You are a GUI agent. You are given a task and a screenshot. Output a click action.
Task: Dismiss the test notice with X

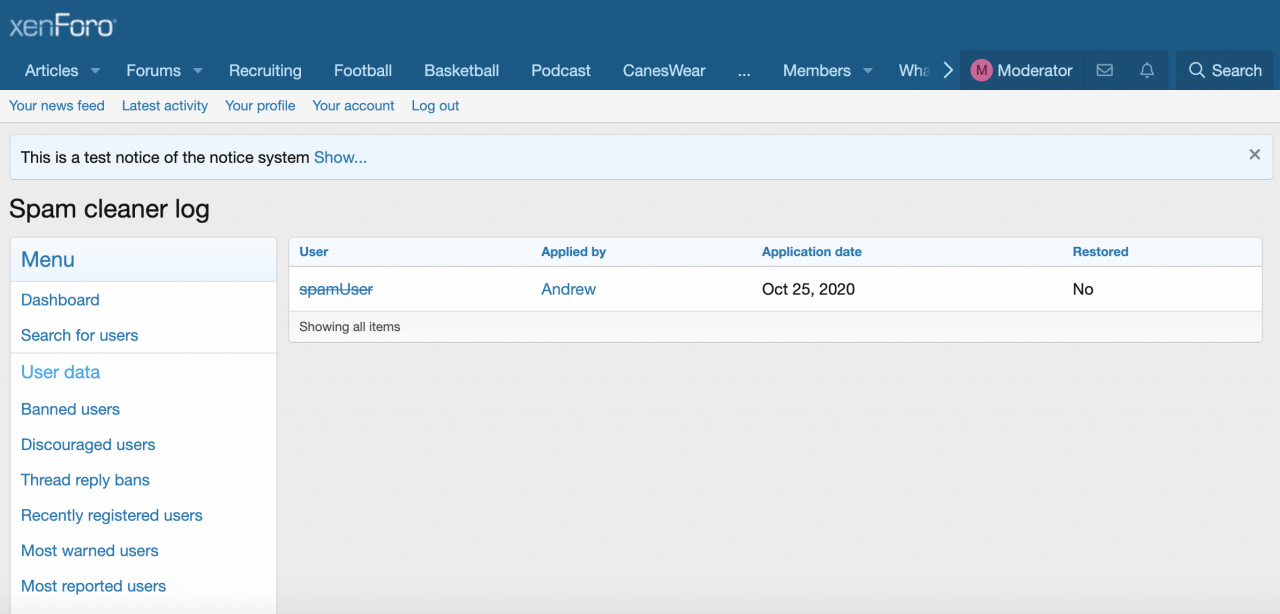click(1254, 155)
